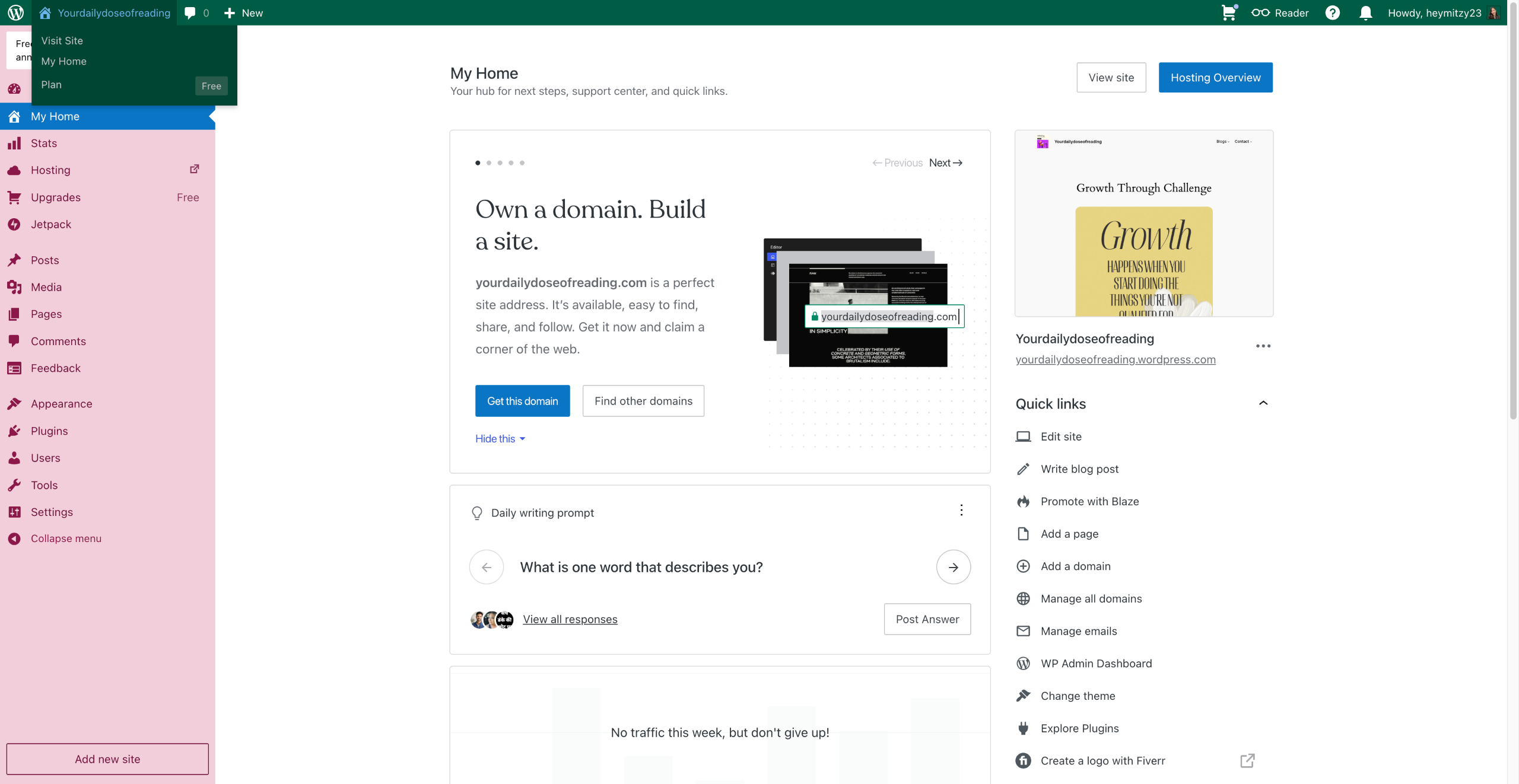Collapse the sidebar menu
This screenshot has width=1519, height=784.
tap(65, 538)
